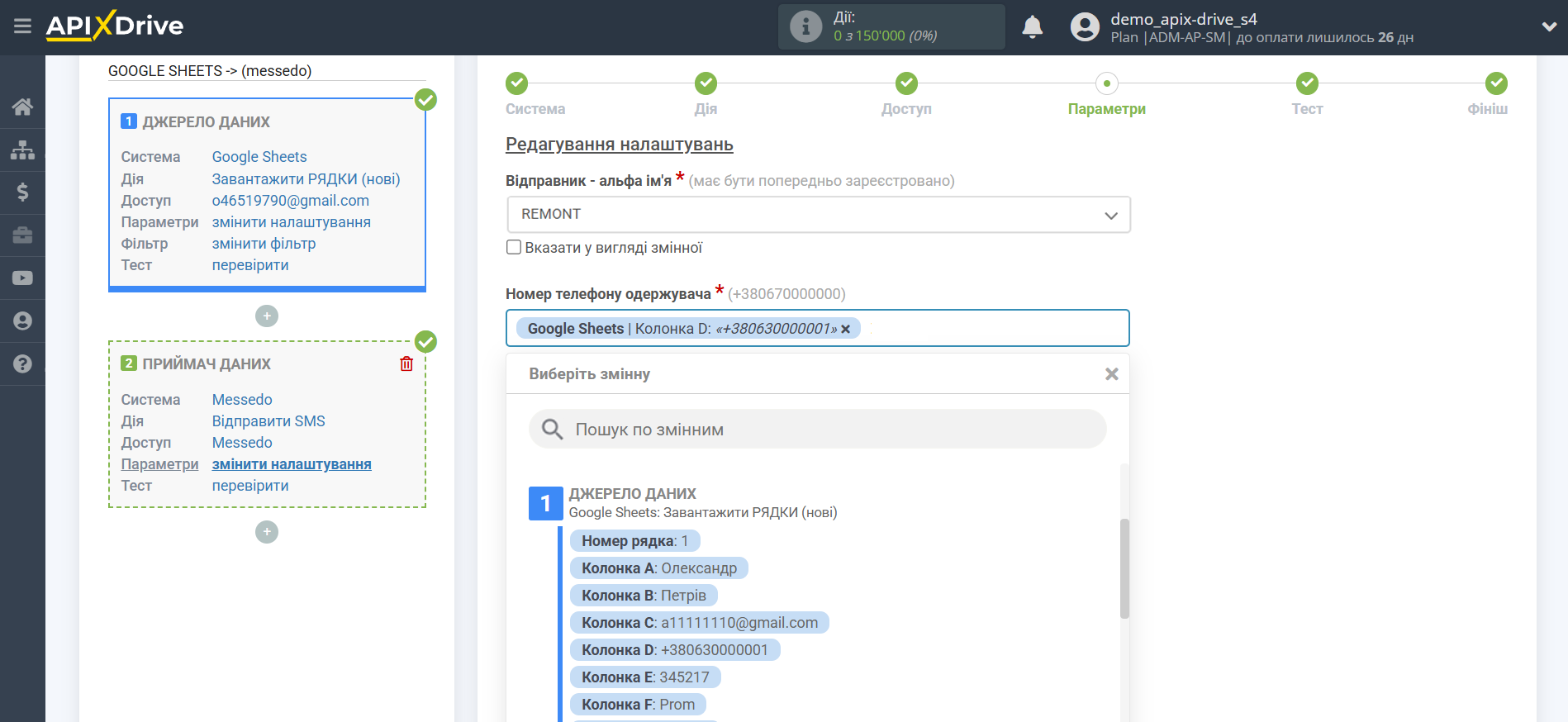The width and height of the screenshot is (1568, 722).
Task: Click receiver змінити налаштування link
Action: pos(292,464)
